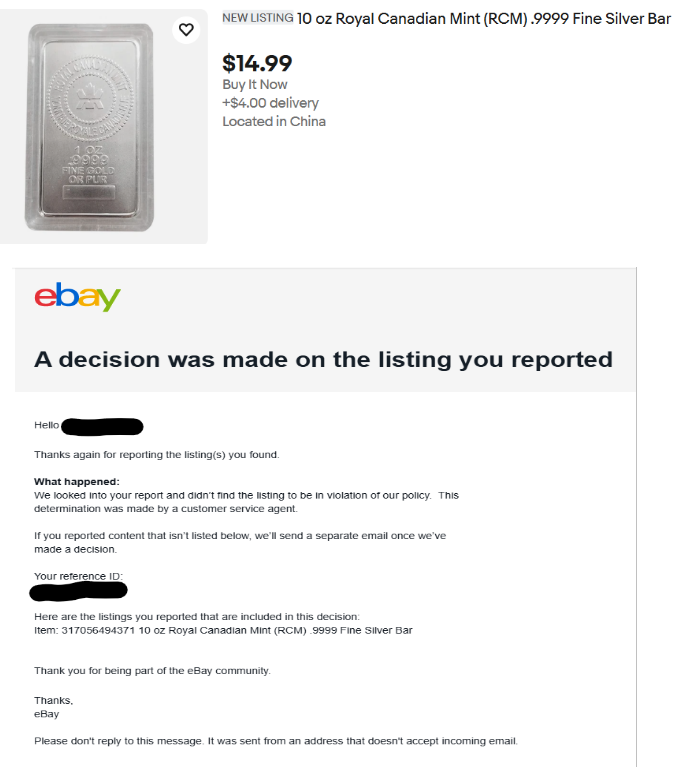Viewport: 681px width, 767px height.
Task: Click the item number 317056494371 line
Action: click(223, 631)
